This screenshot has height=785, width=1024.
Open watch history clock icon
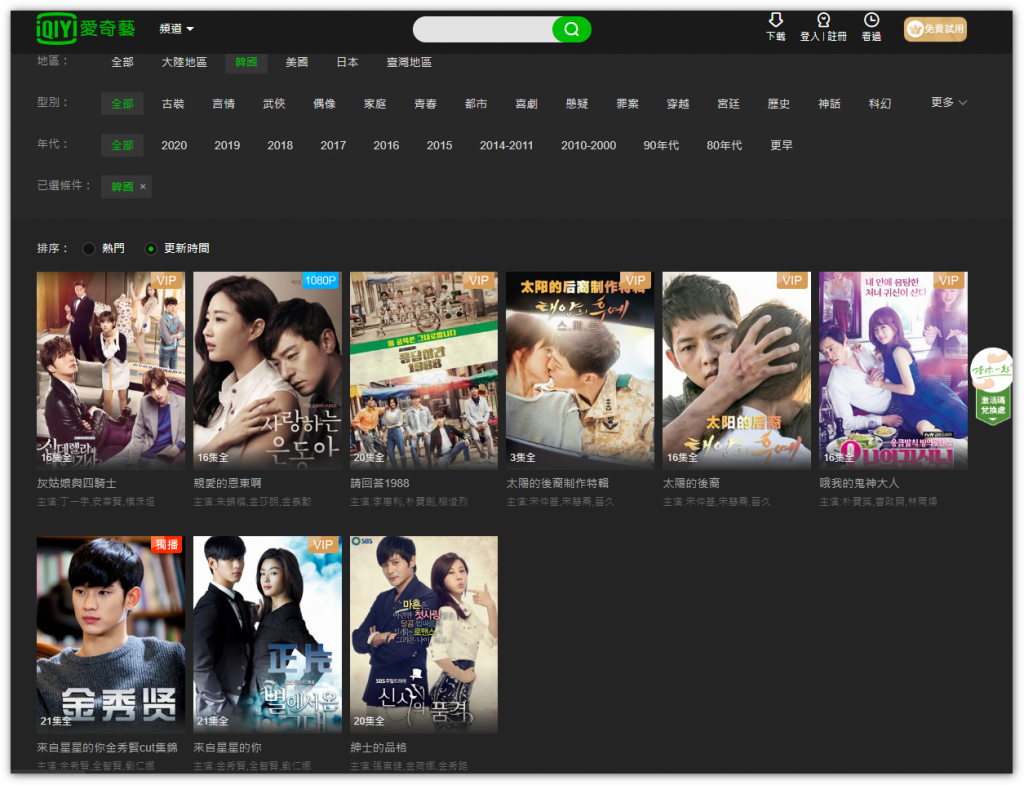(871, 20)
